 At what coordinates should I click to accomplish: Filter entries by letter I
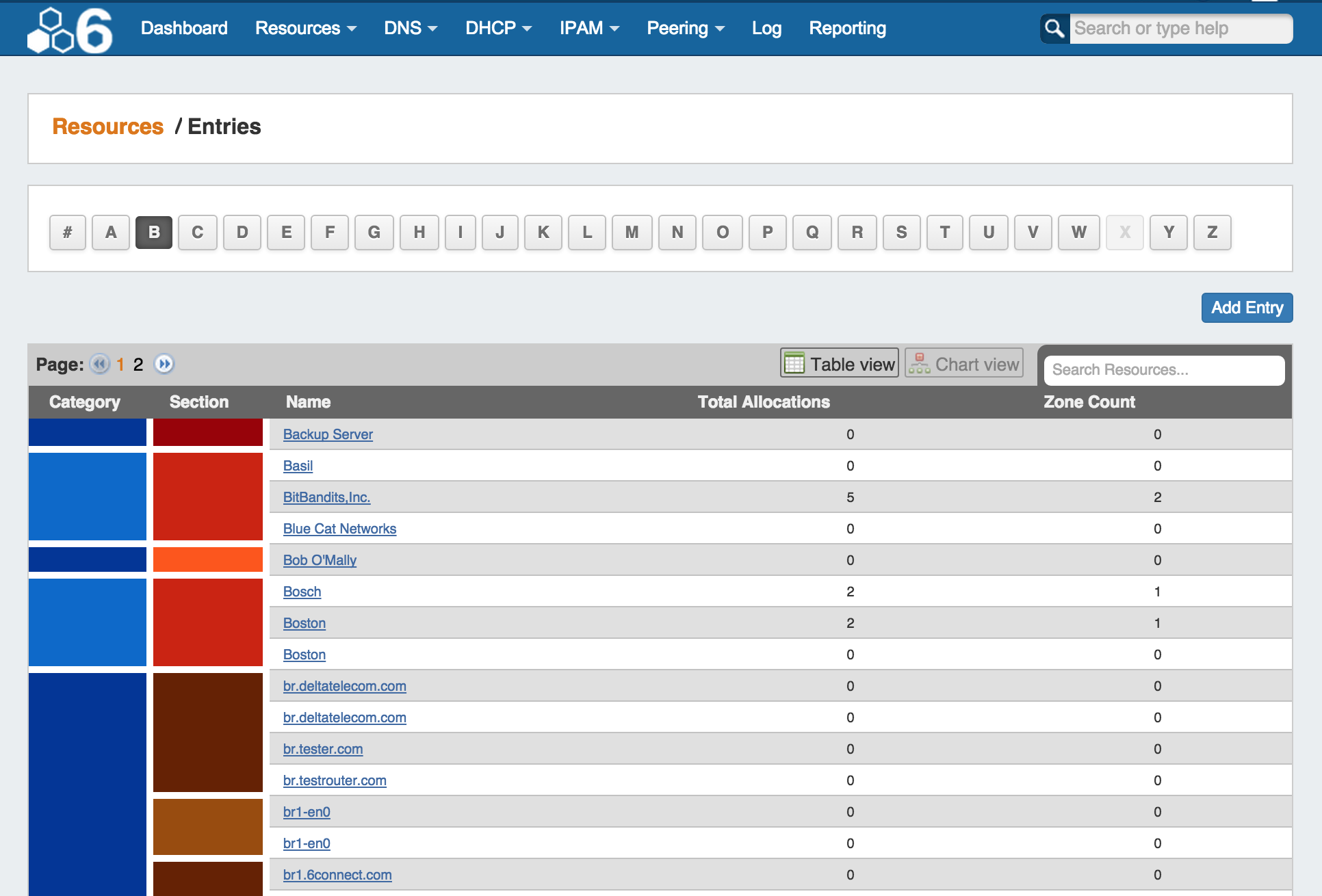click(461, 233)
